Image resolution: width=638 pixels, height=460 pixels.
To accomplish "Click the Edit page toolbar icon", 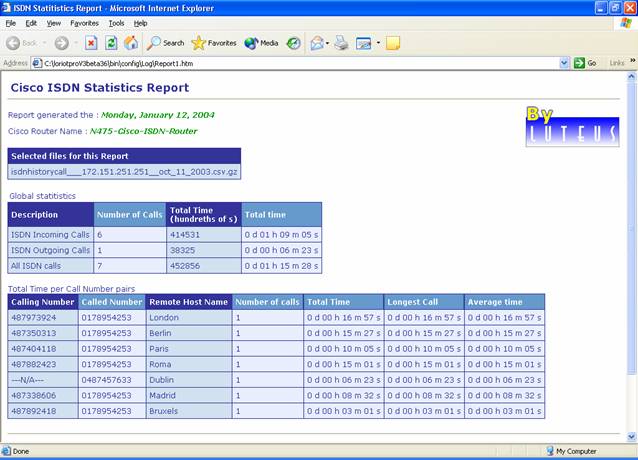I will (363, 43).
